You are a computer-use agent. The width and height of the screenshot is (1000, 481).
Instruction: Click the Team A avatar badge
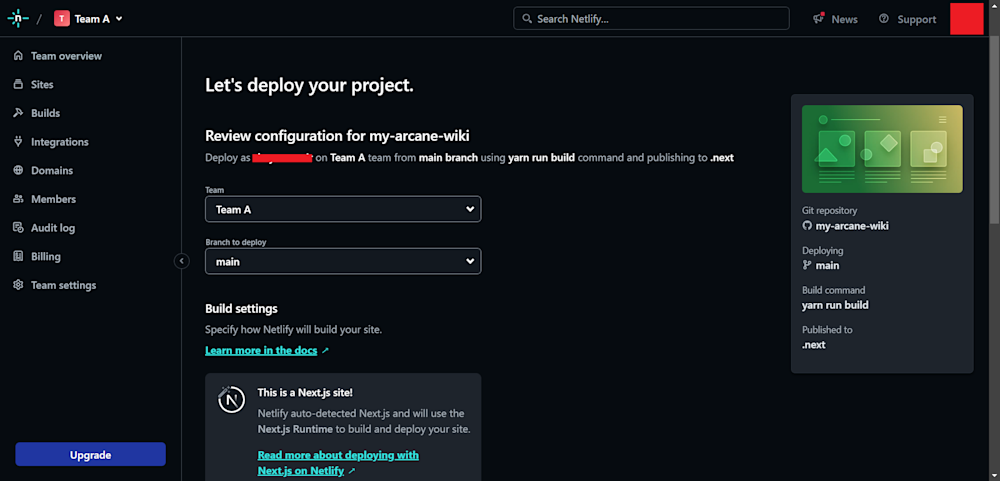tap(61, 18)
